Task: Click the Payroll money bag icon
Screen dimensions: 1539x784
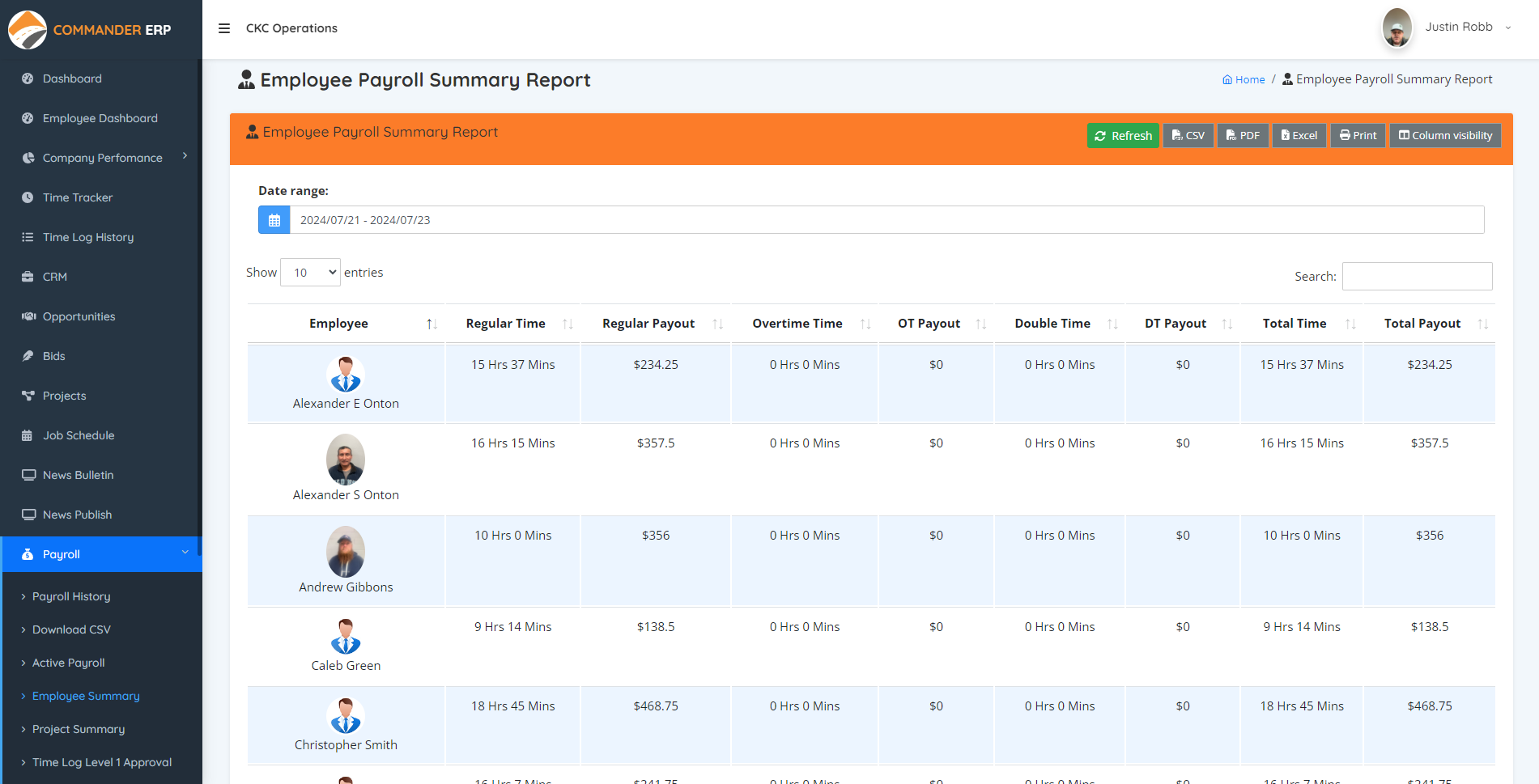Action: (28, 554)
